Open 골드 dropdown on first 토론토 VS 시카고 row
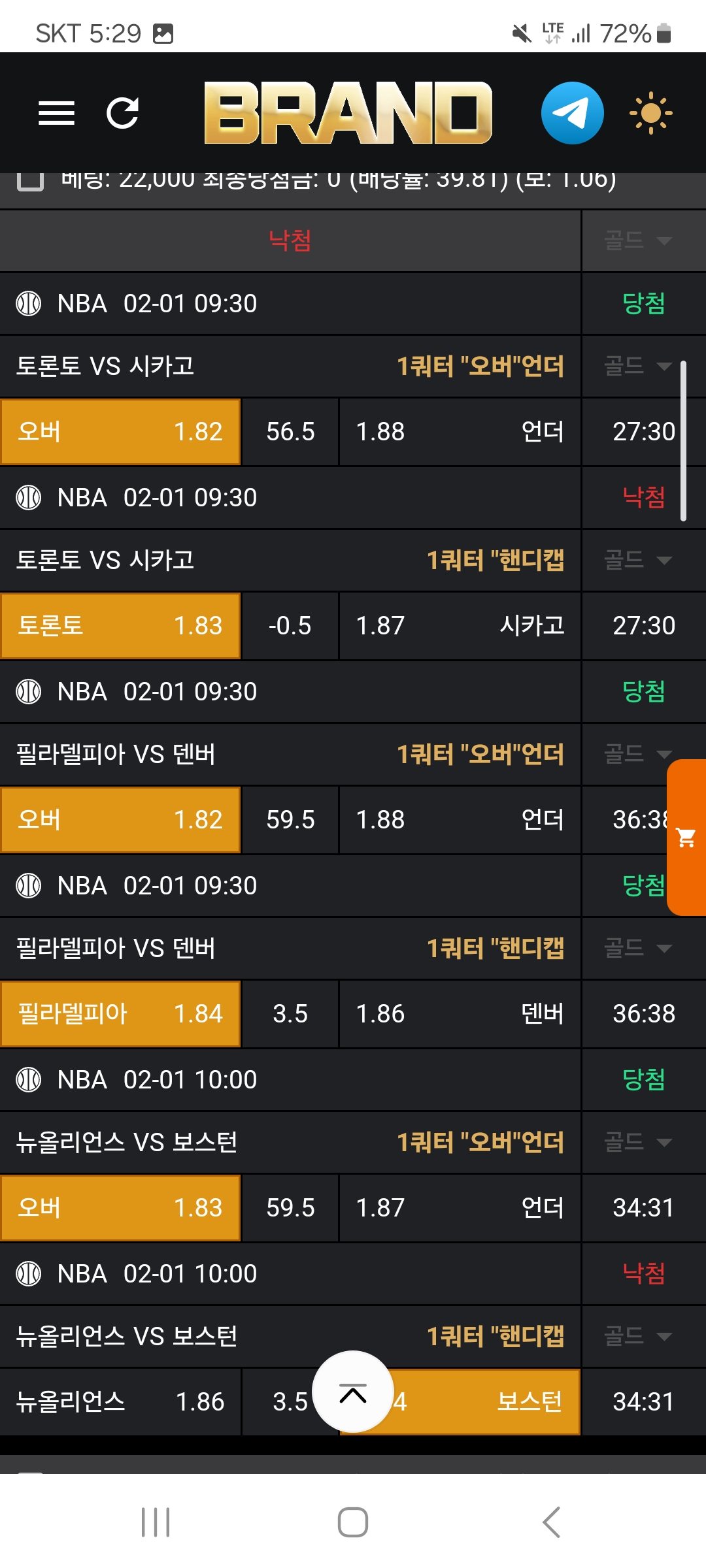This screenshot has height=1568, width=706. [638, 366]
